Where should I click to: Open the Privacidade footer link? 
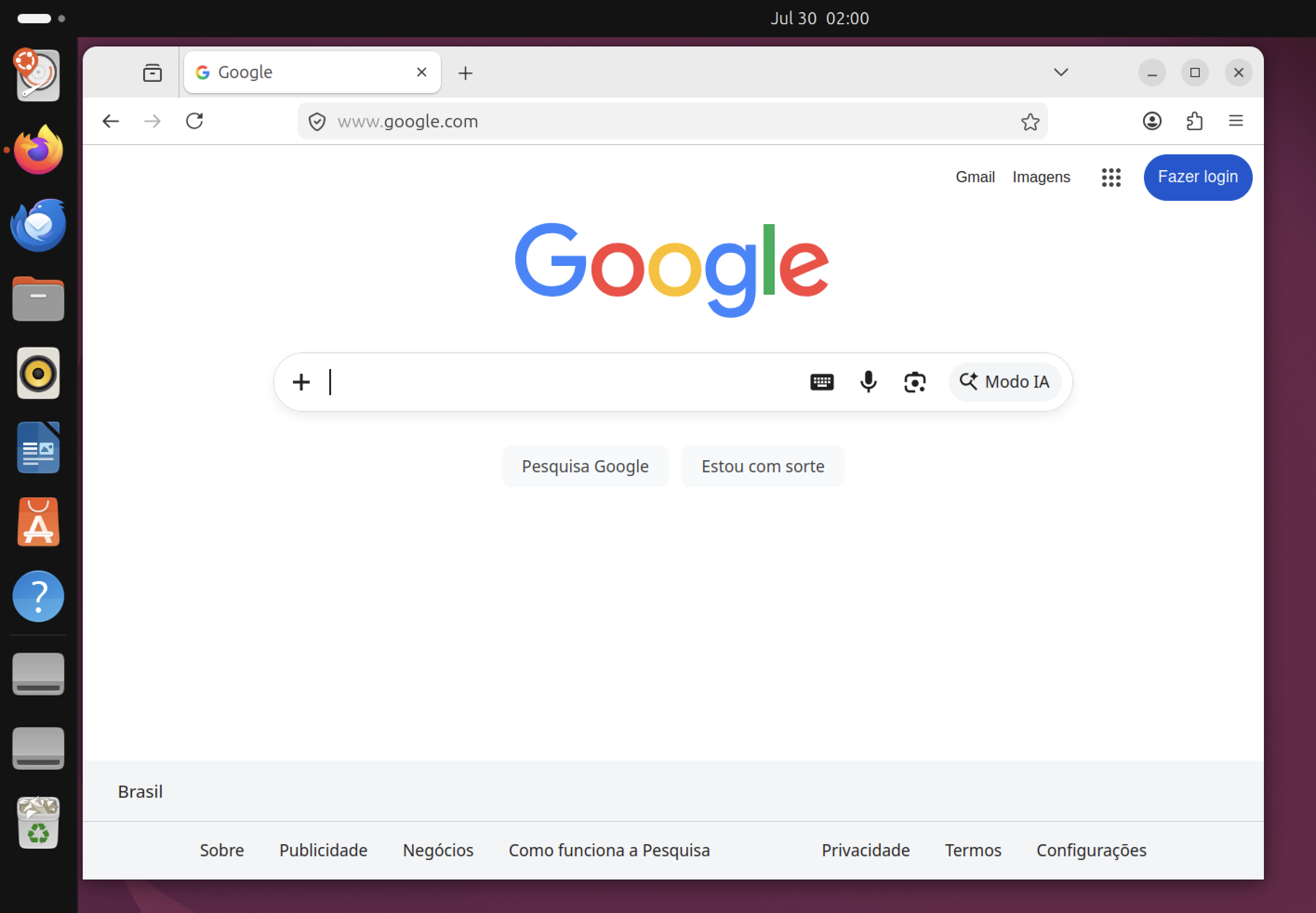865,850
